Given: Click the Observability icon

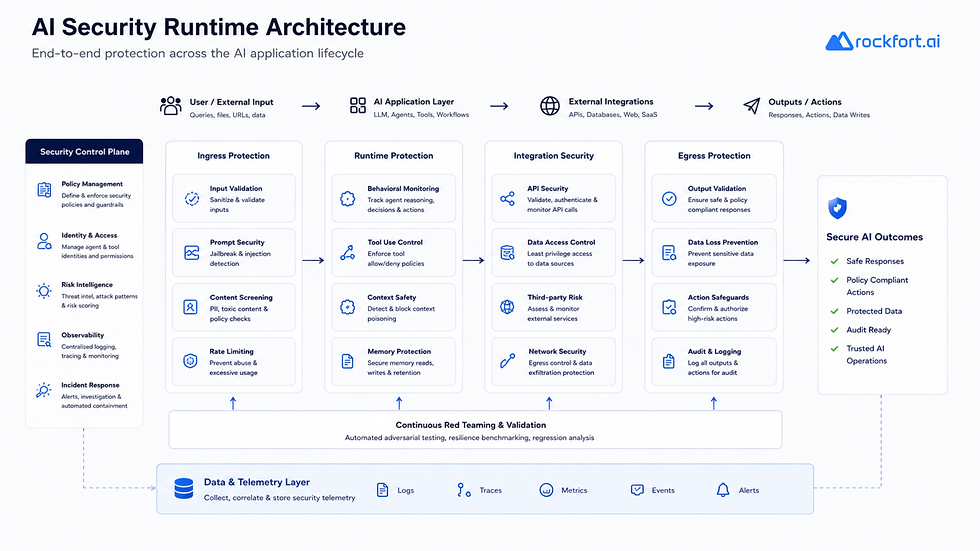Looking at the screenshot, I should coord(44,340).
